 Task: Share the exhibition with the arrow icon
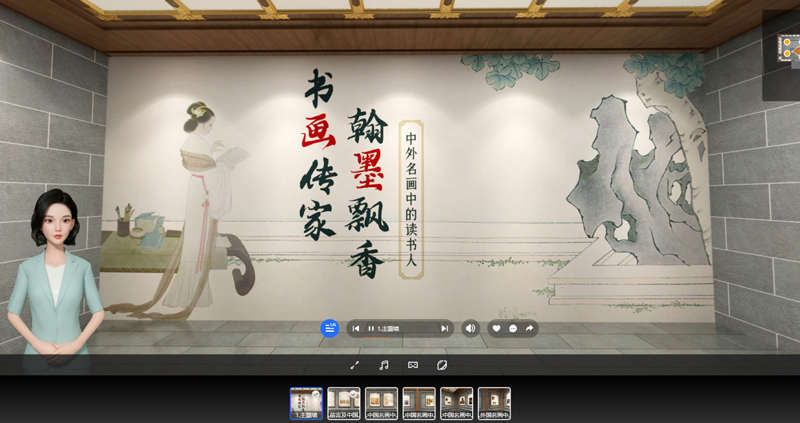pos(529,328)
